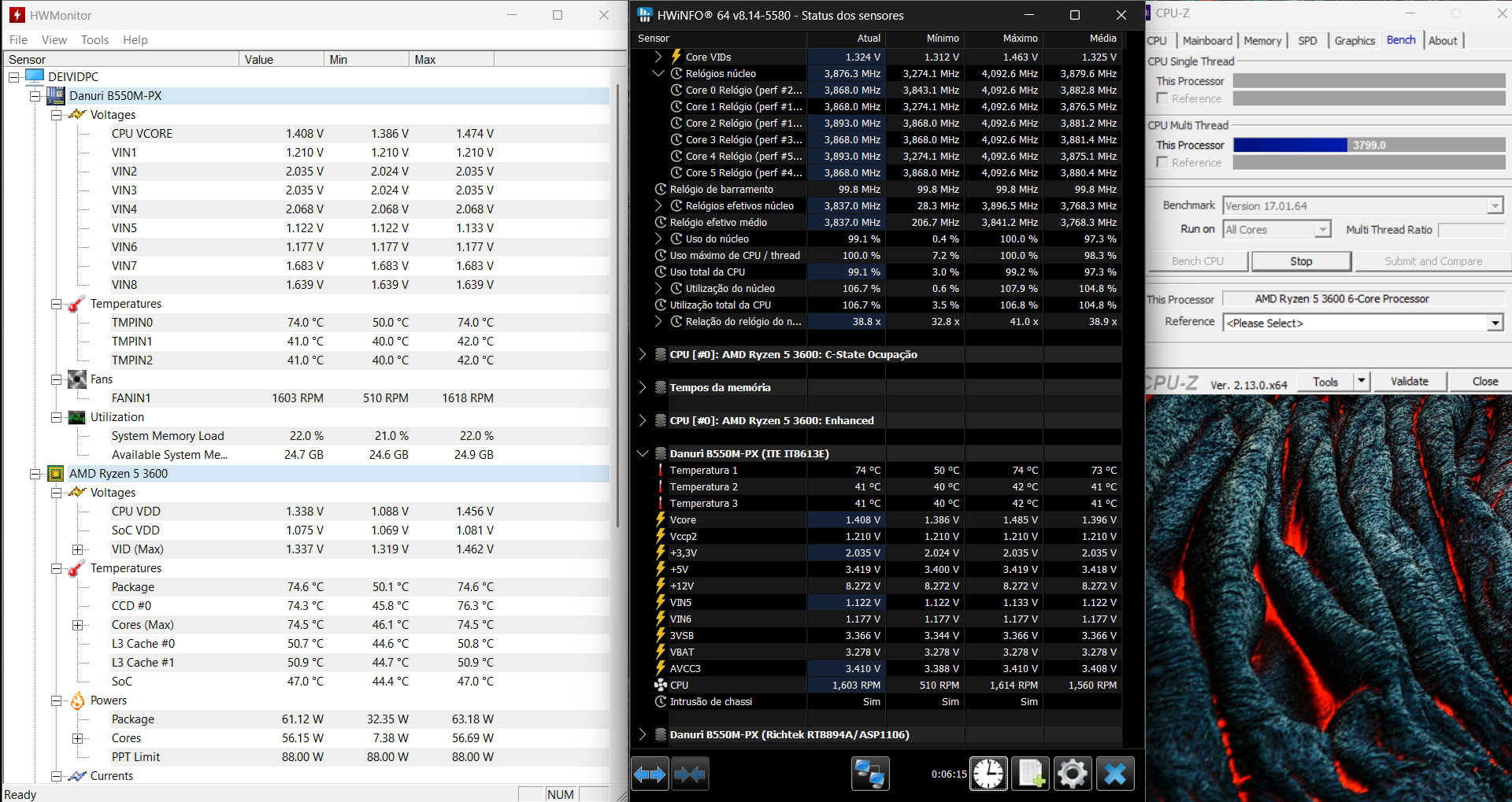This screenshot has height=802, width=1512.
Task: Expand the VID (Max) row in HWMonitor
Action: [x=77, y=549]
